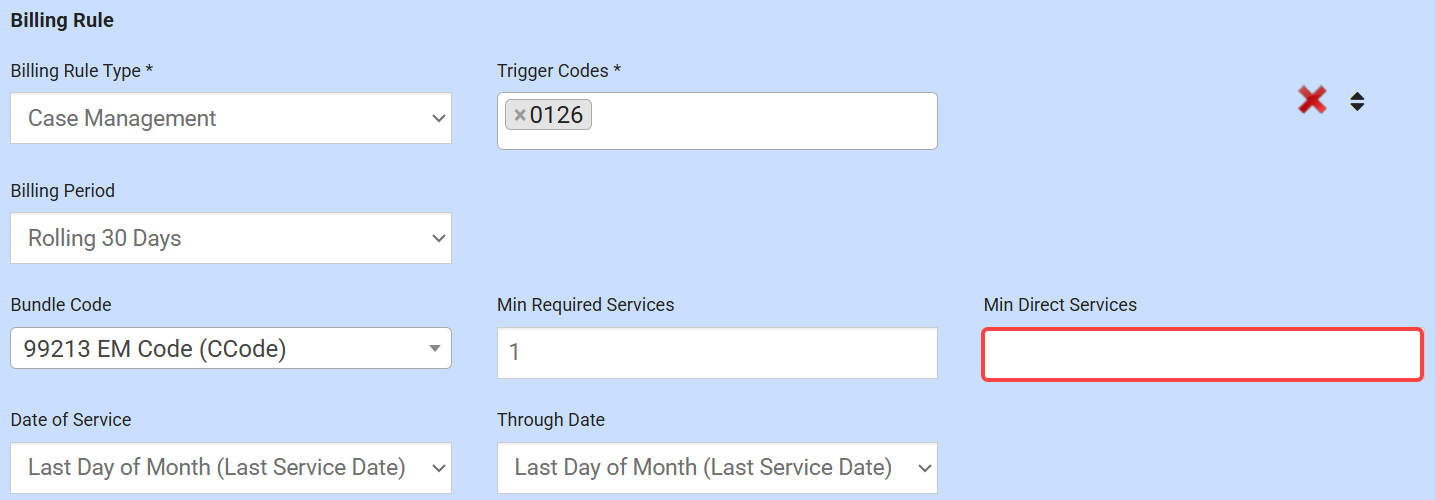
Task: Click the Trigger Codes label
Action: 559,71
